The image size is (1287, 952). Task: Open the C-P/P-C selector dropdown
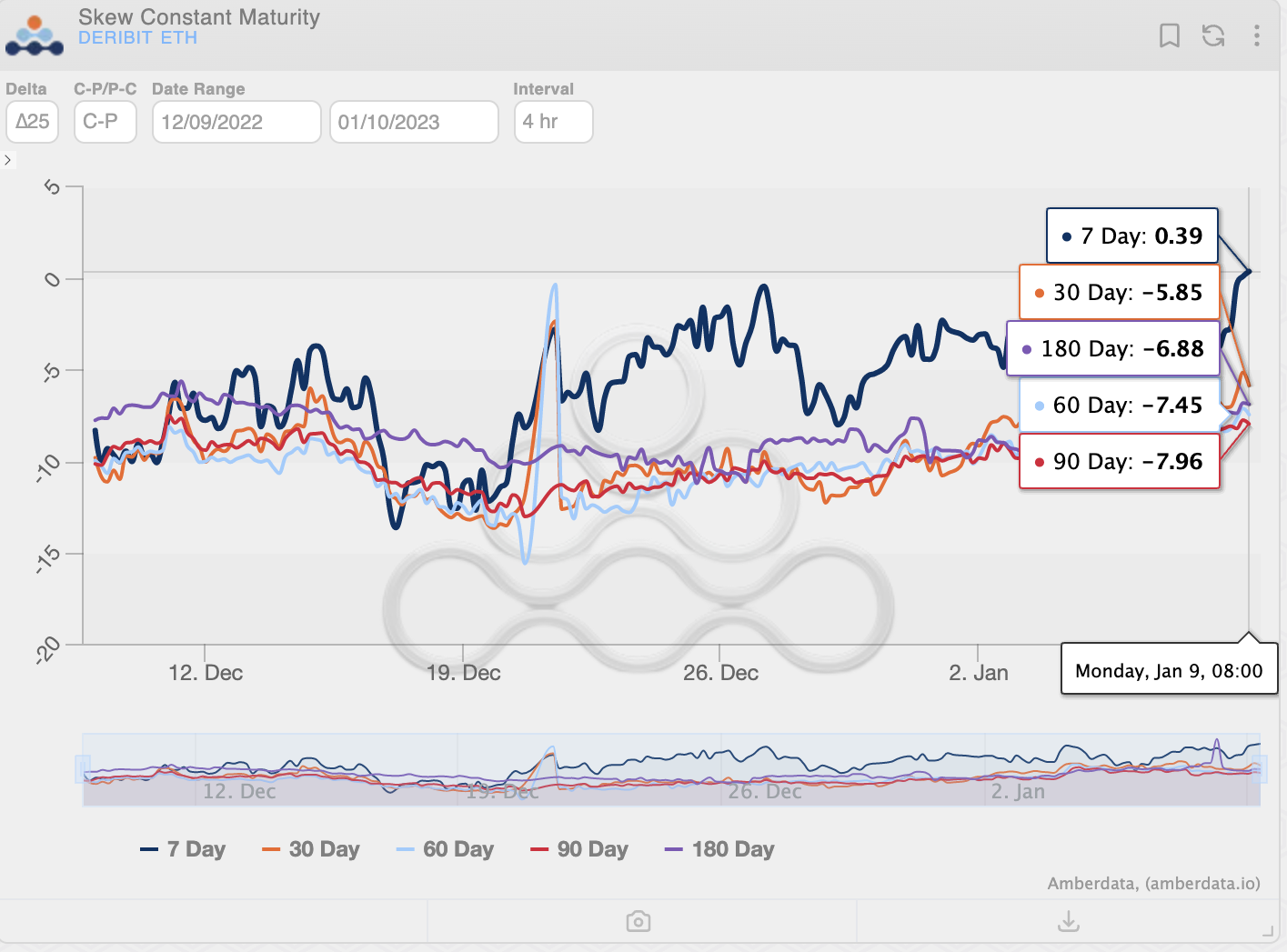point(105,122)
